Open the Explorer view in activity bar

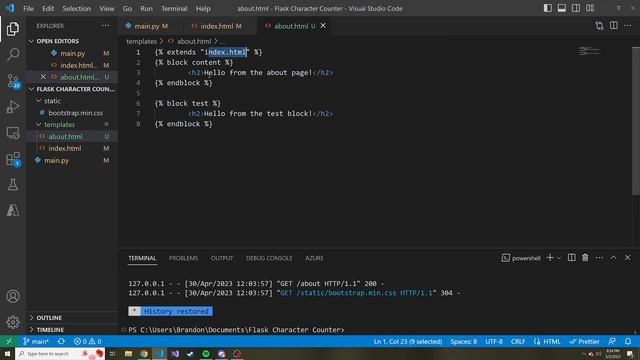coord(13,29)
